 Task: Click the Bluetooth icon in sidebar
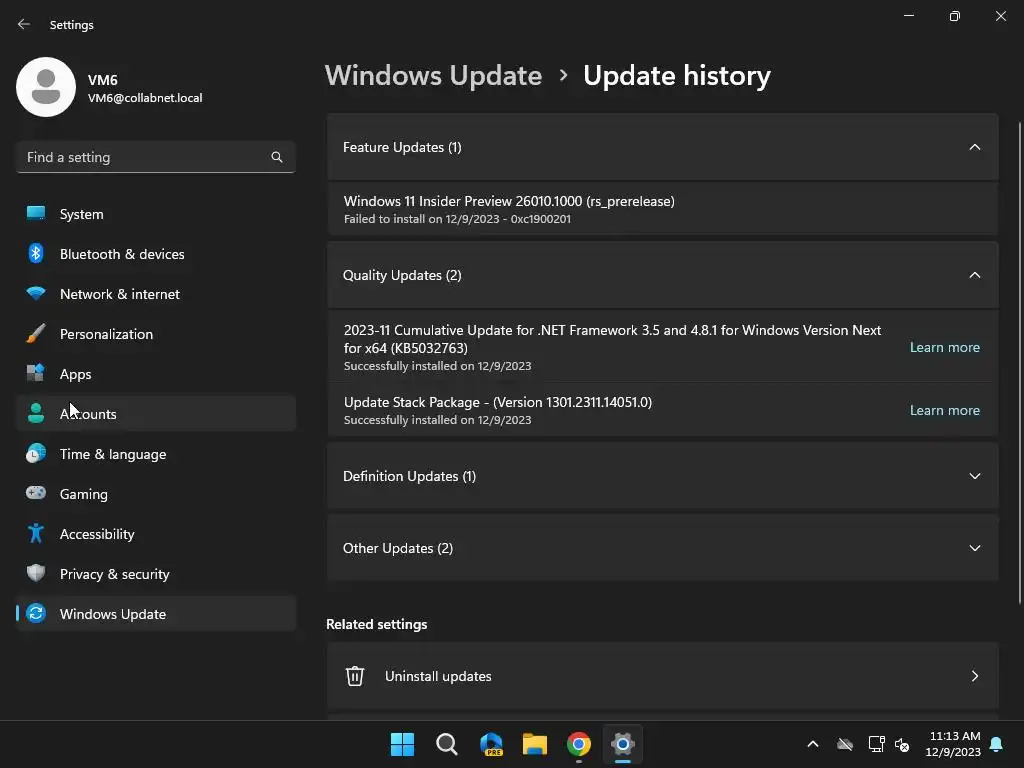(x=36, y=253)
